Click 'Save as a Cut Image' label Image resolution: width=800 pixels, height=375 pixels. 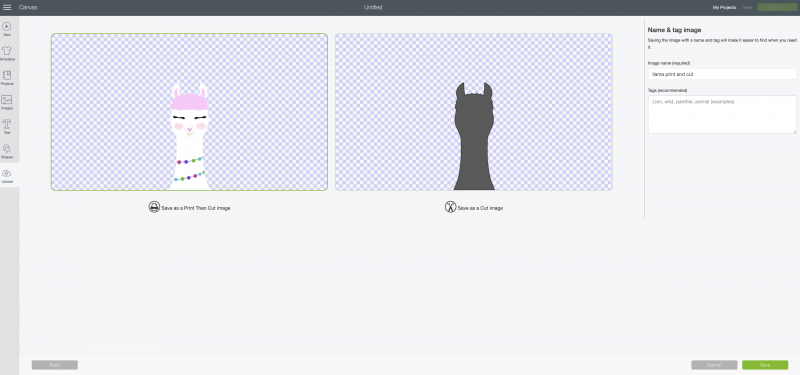pyautogui.click(x=480, y=208)
